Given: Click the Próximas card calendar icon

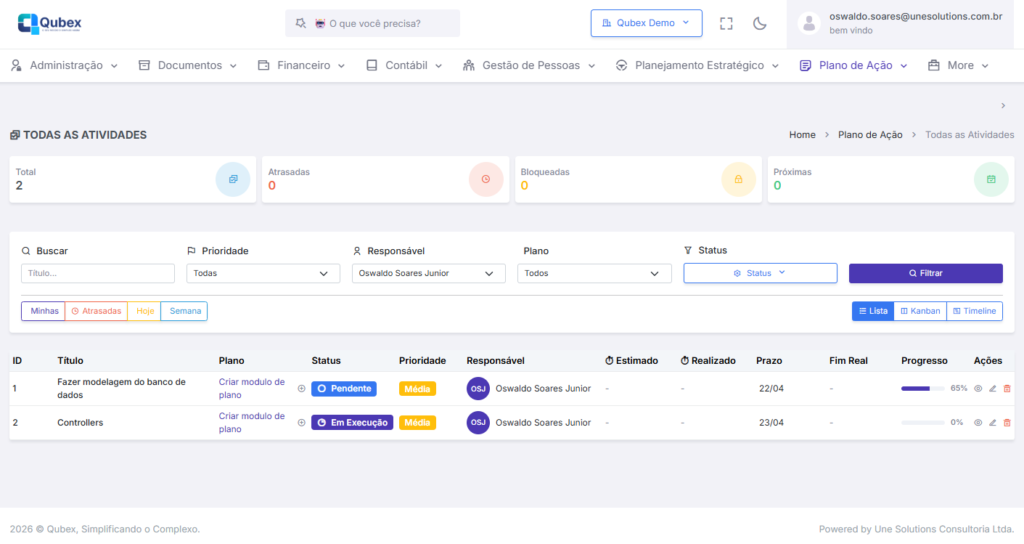Looking at the screenshot, I should pyautogui.click(x=991, y=179).
